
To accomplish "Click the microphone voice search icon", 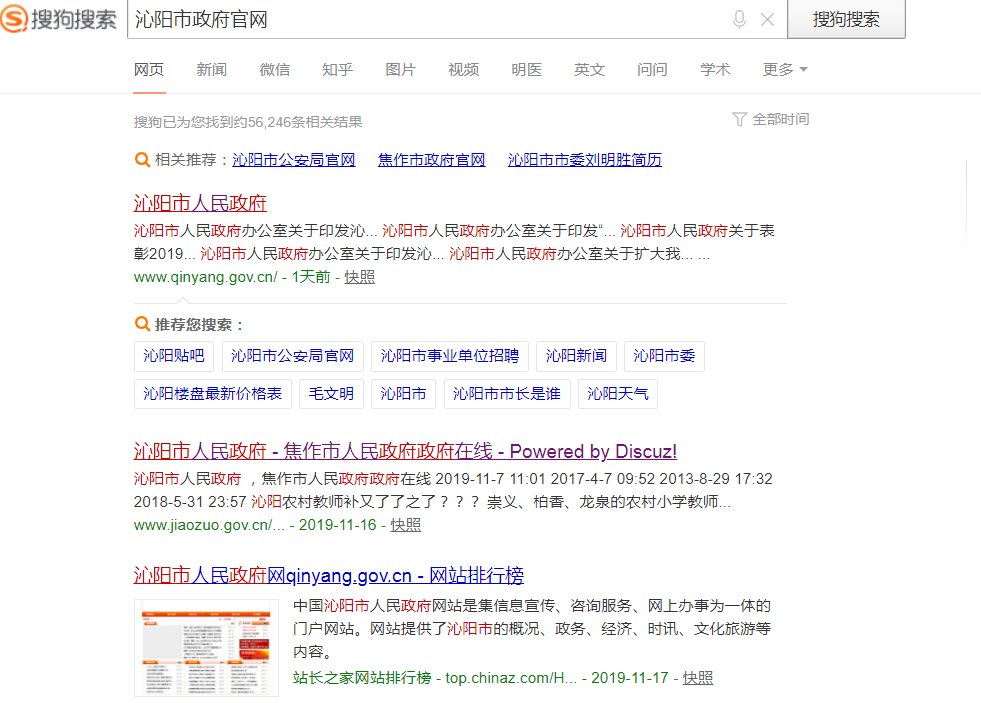I will [x=740, y=19].
